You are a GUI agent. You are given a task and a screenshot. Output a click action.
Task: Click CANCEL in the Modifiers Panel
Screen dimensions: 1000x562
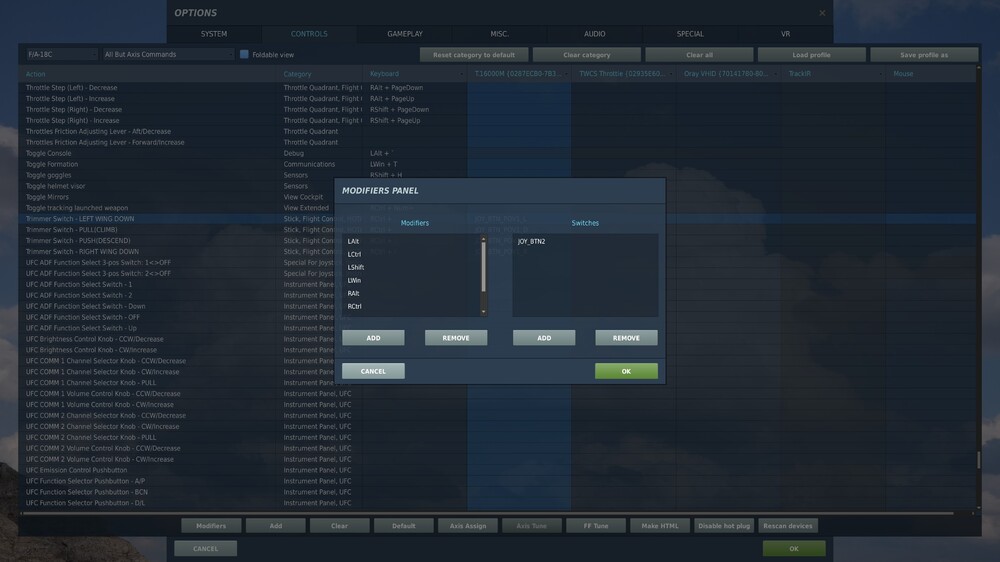coord(373,371)
